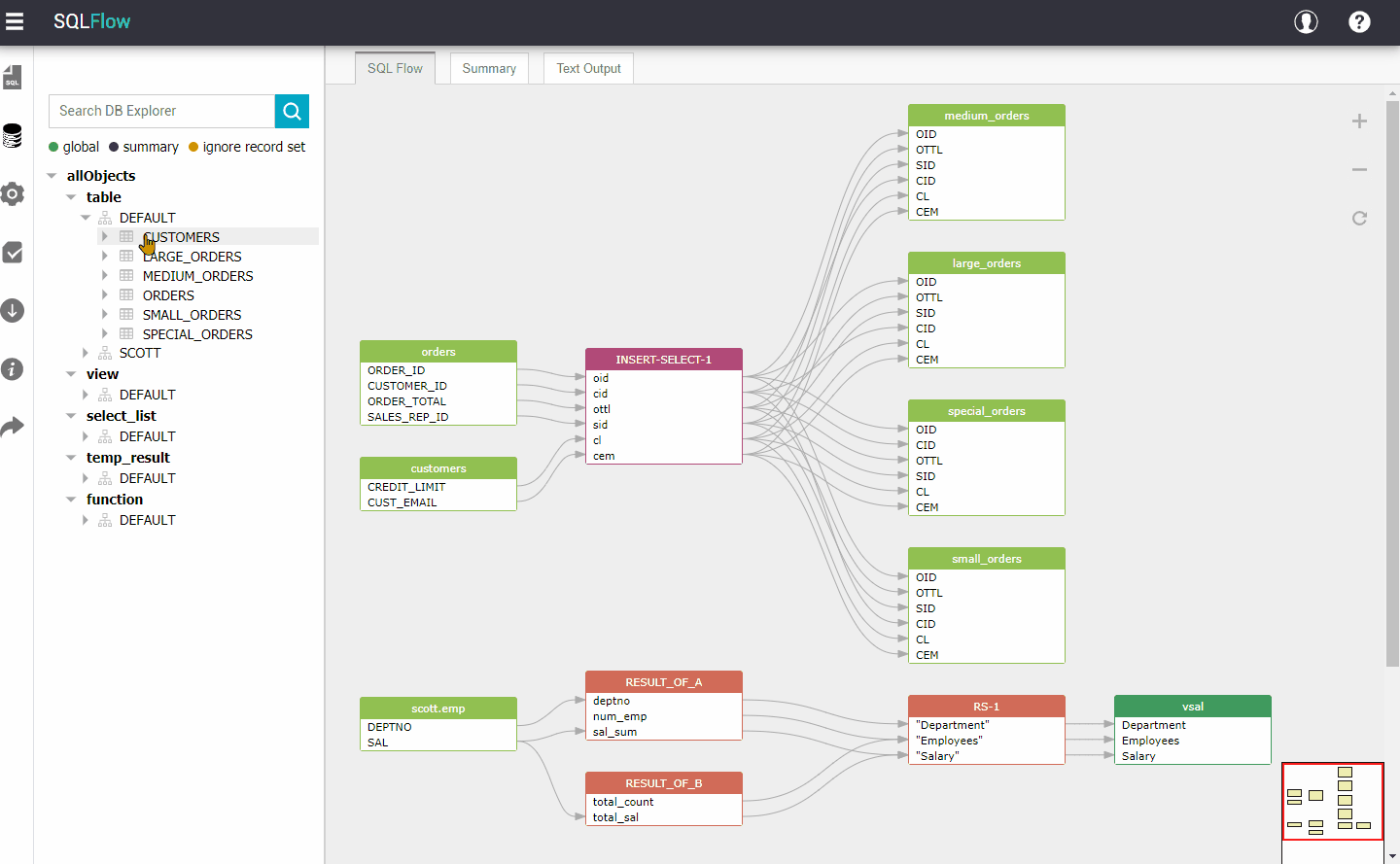Click the checkmark sidebar icon
Image resolution: width=1400 pixels, height=864 pixels.
13,253
